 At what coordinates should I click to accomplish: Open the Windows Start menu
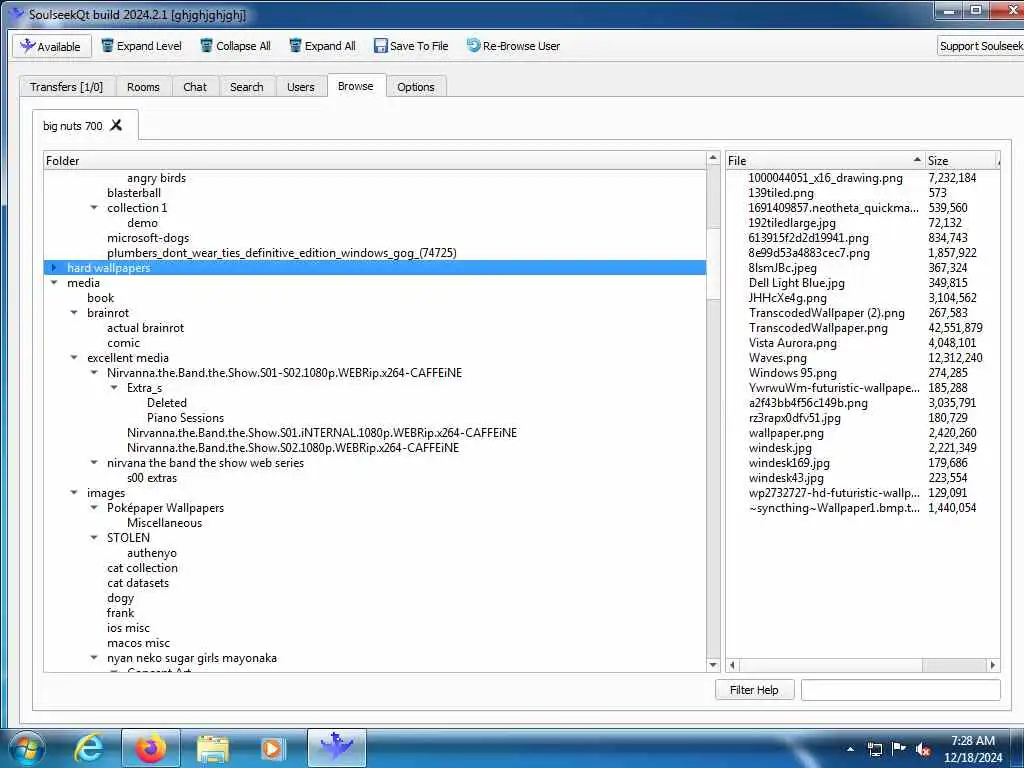(x=26, y=748)
